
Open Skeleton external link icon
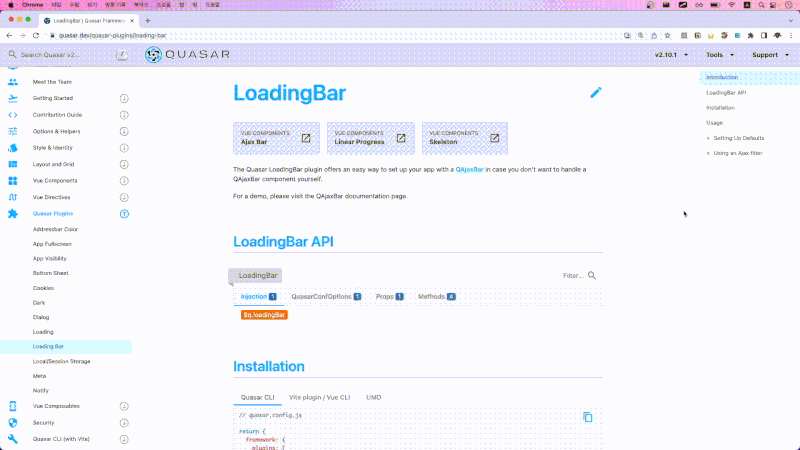point(494,138)
